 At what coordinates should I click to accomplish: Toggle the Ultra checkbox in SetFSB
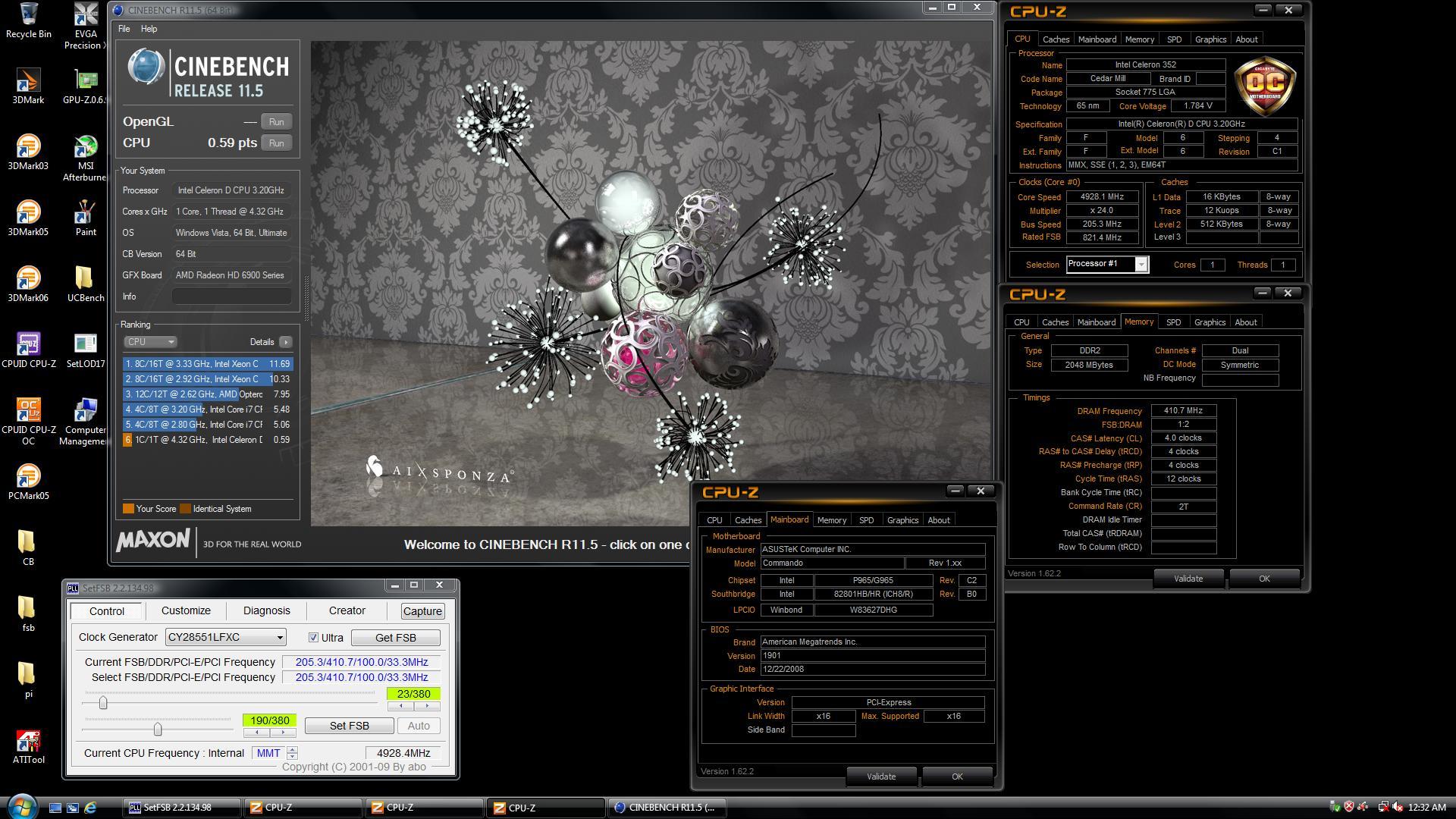click(x=313, y=638)
